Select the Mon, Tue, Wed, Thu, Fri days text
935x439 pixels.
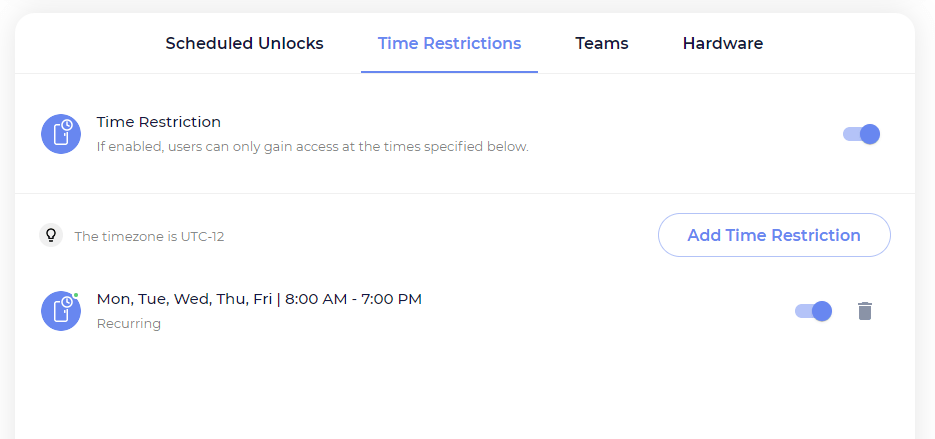[184, 299]
